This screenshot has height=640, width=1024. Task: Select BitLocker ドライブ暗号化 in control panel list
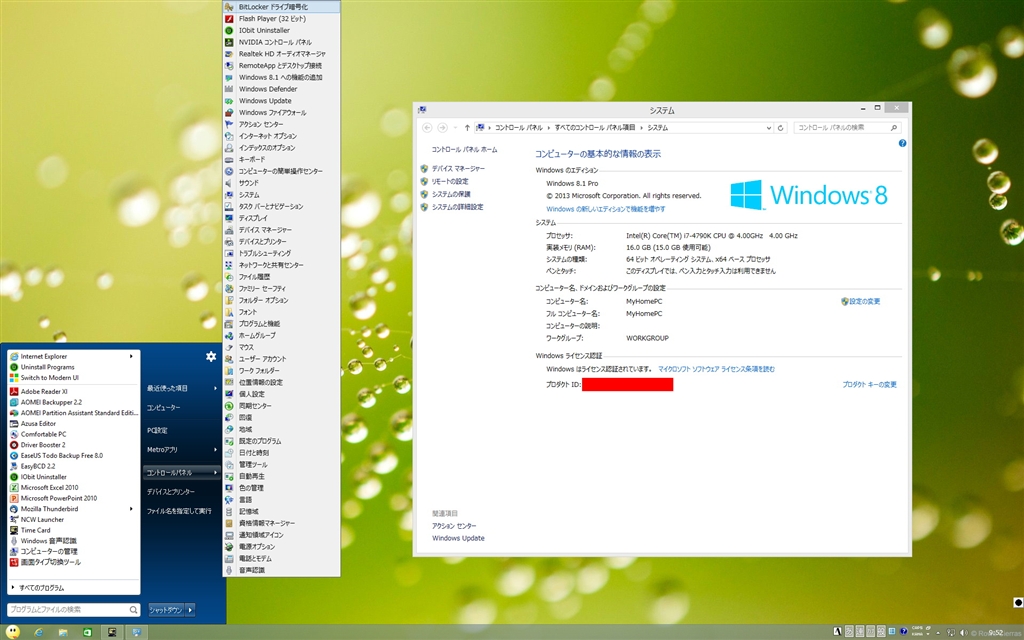click(281, 7)
